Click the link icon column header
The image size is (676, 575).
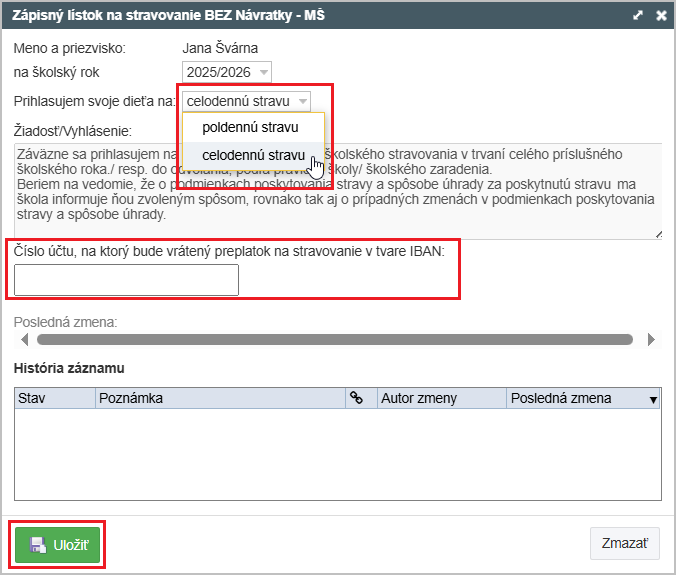point(356,398)
